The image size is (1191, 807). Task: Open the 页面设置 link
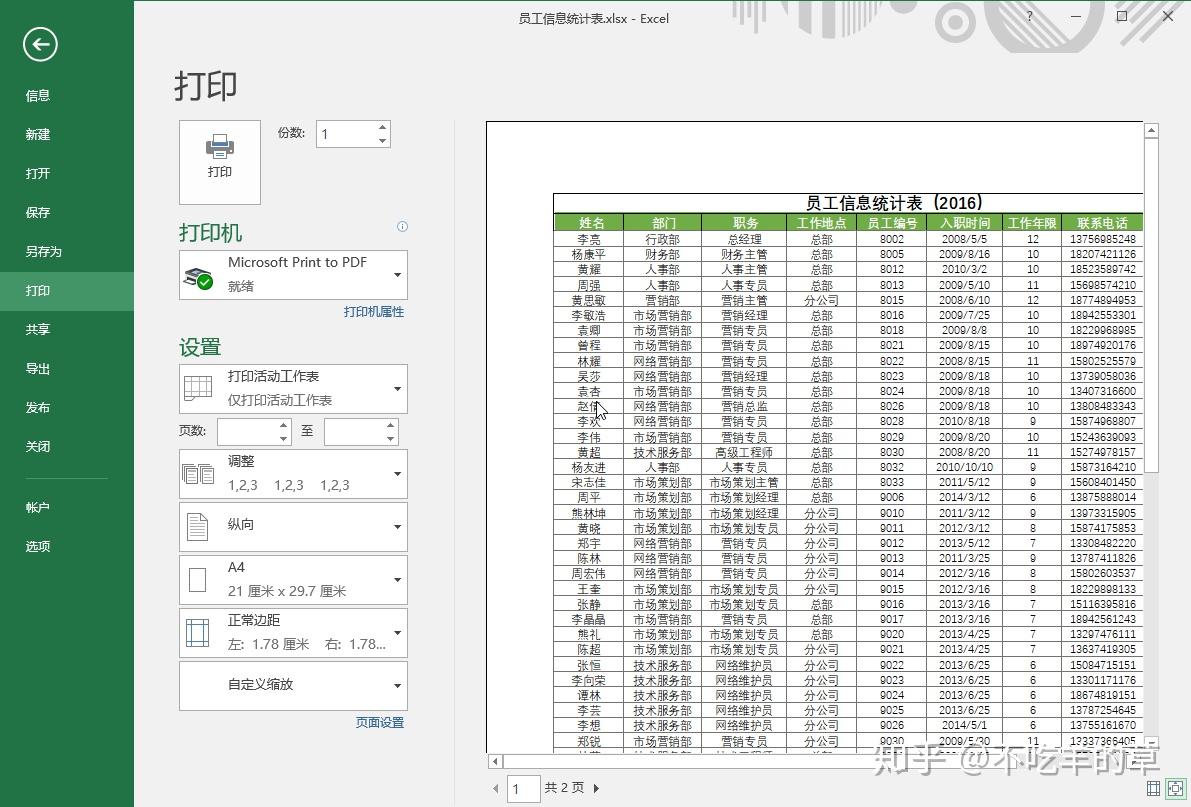click(x=380, y=723)
